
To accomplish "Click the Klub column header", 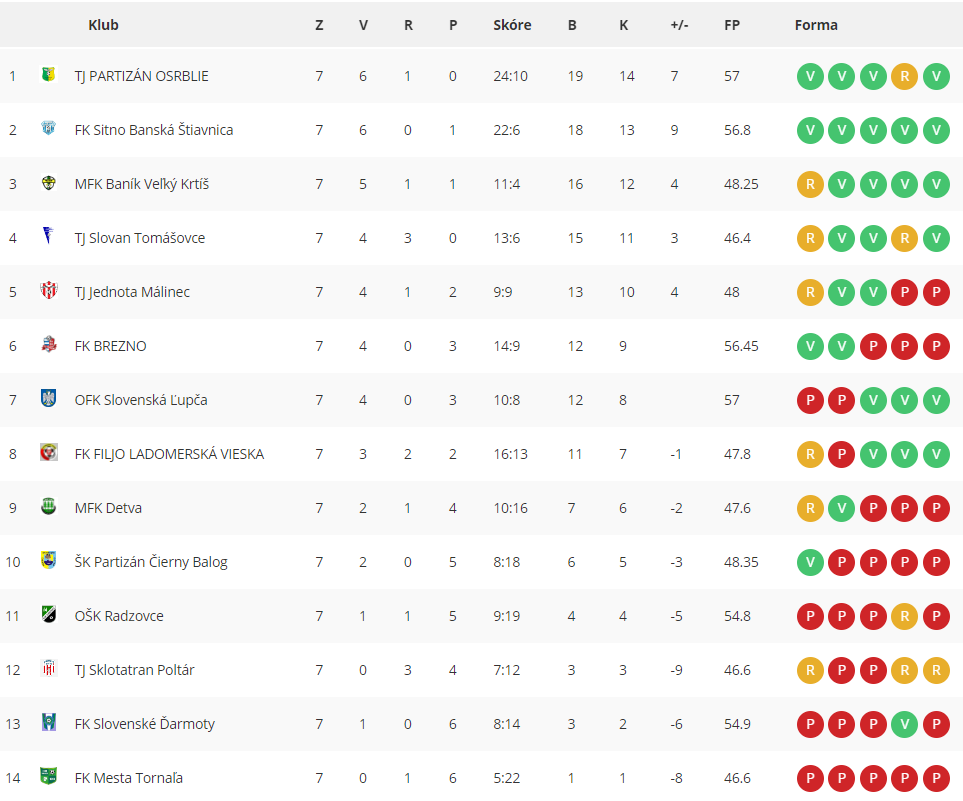I will [x=103, y=25].
